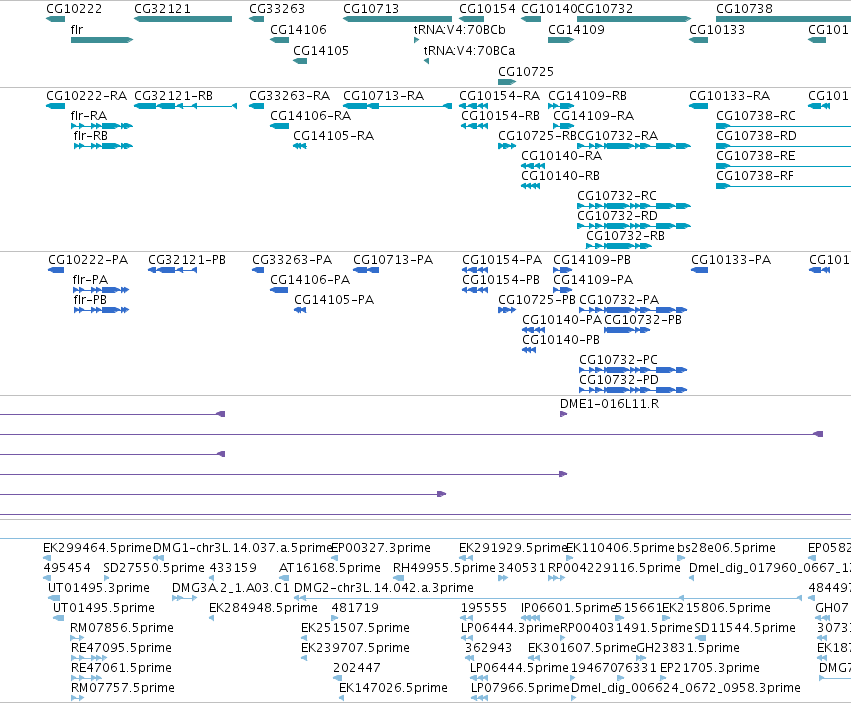
Task: Select EST UT01495.3prime
Action: [99, 588]
